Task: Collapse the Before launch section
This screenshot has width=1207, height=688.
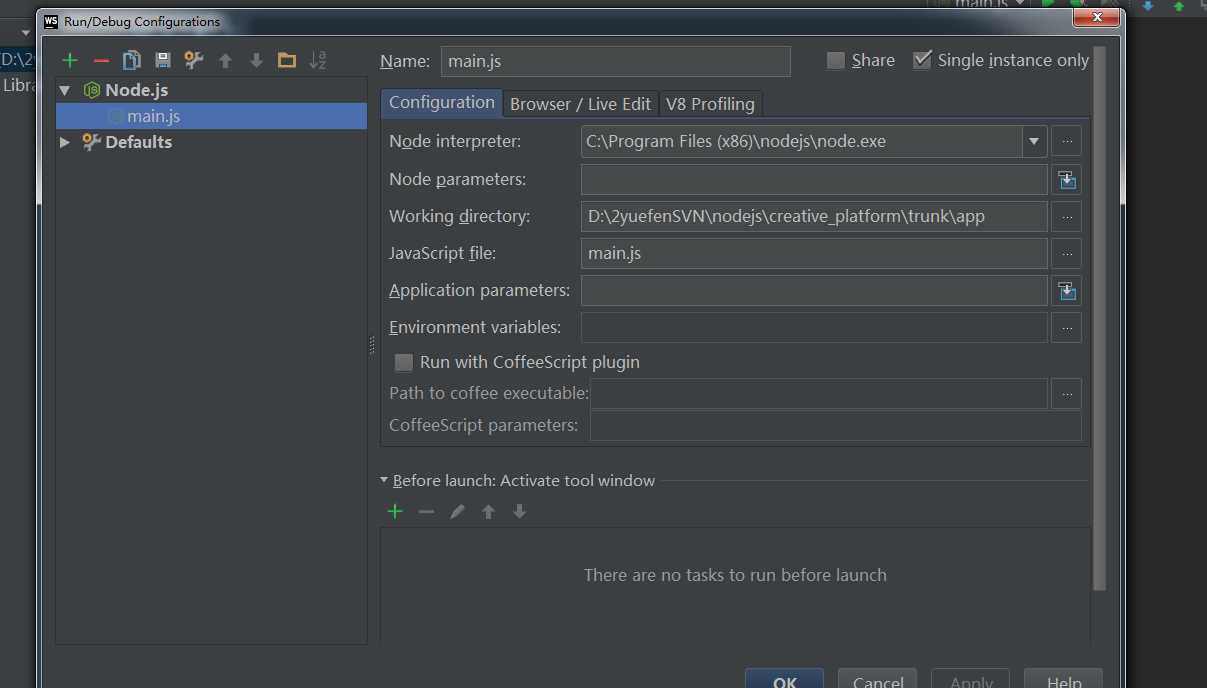Action: pos(384,480)
